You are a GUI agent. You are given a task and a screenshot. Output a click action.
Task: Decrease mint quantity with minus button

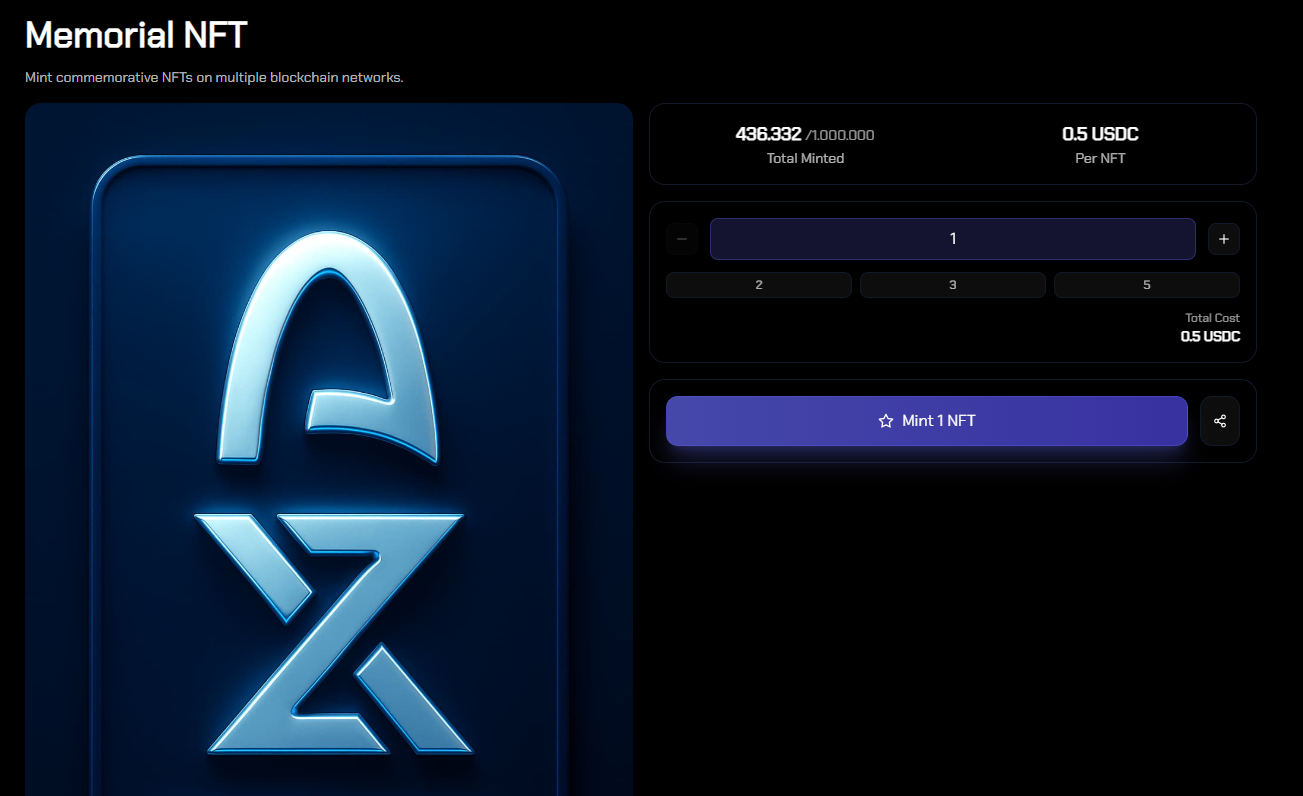[x=682, y=239]
